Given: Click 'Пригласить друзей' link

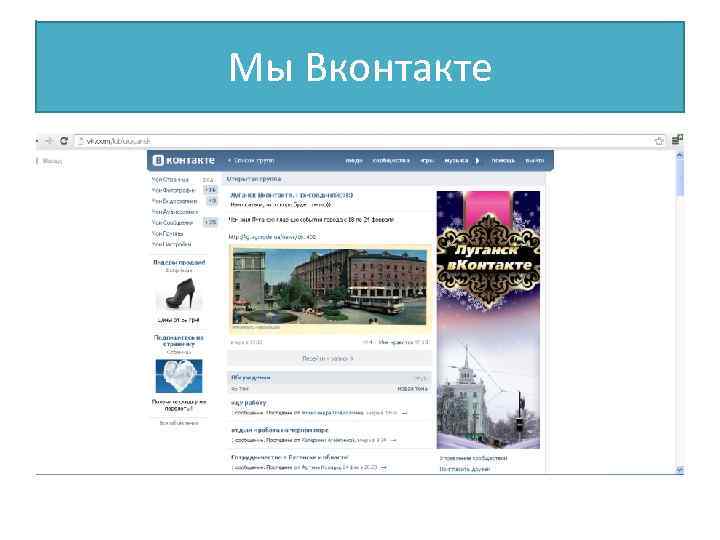Looking at the screenshot, I should pyautogui.click(x=465, y=469).
